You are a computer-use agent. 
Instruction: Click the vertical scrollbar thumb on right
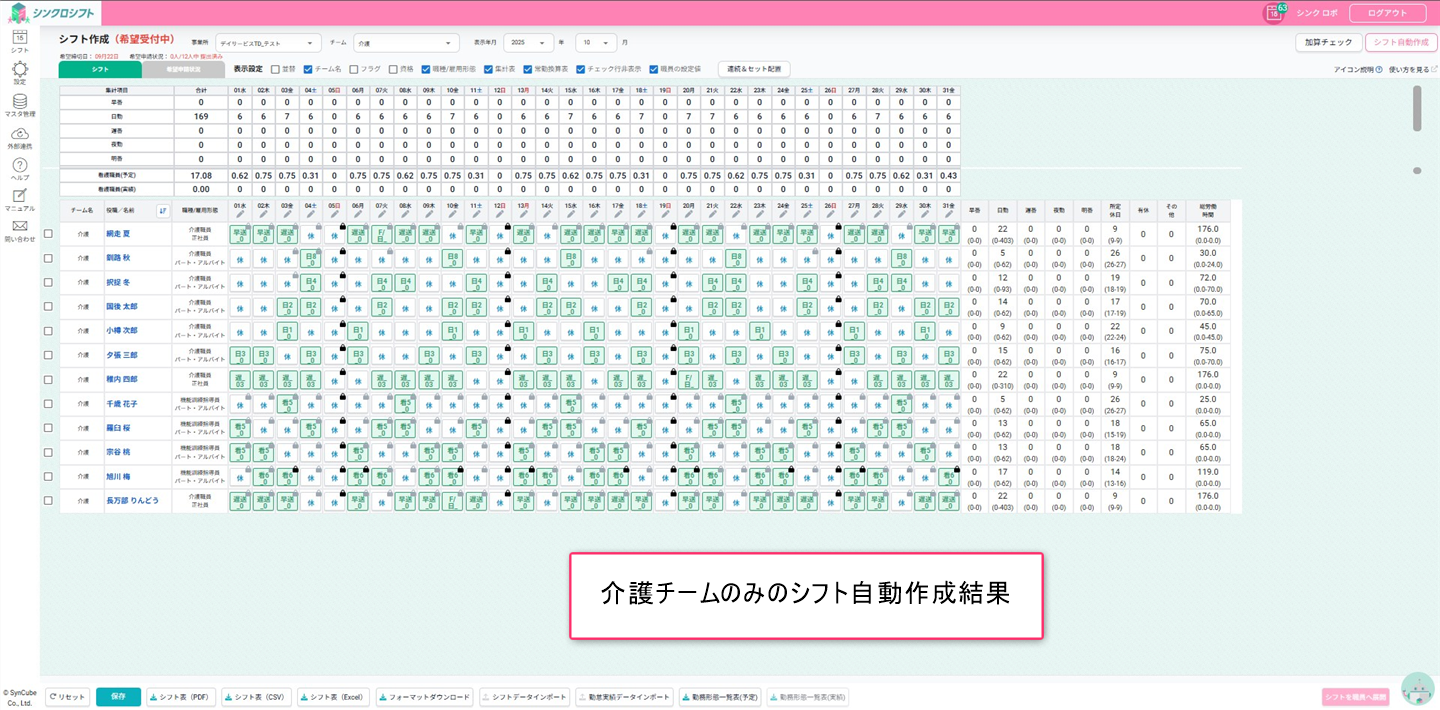coord(1417,108)
